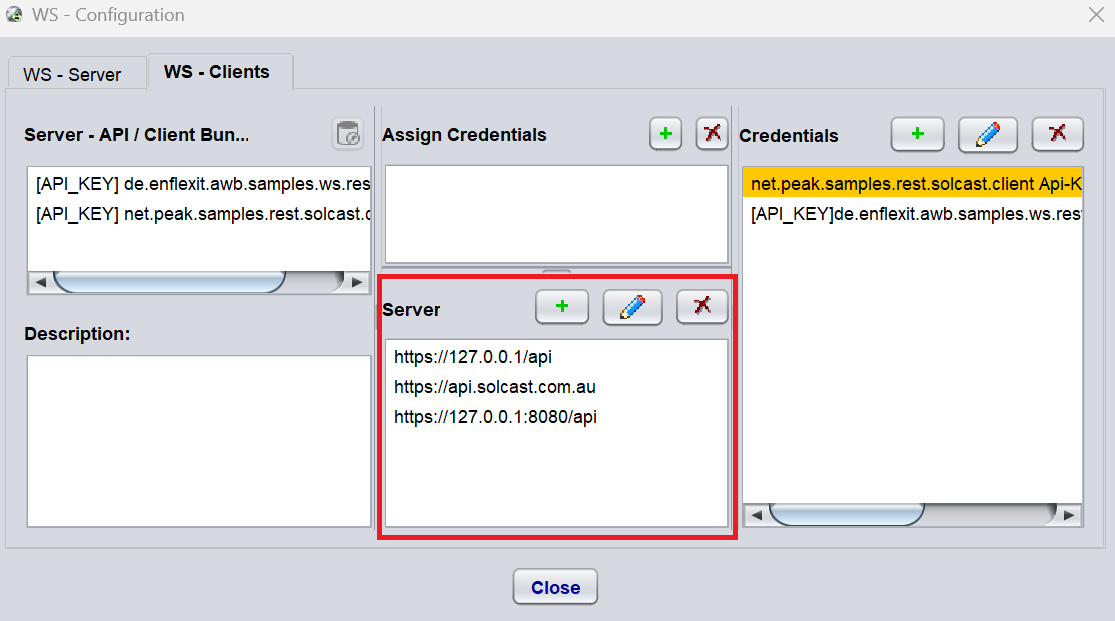
Task: Click the Credentials list horizontal scrollbar thumb
Action: pos(846,514)
